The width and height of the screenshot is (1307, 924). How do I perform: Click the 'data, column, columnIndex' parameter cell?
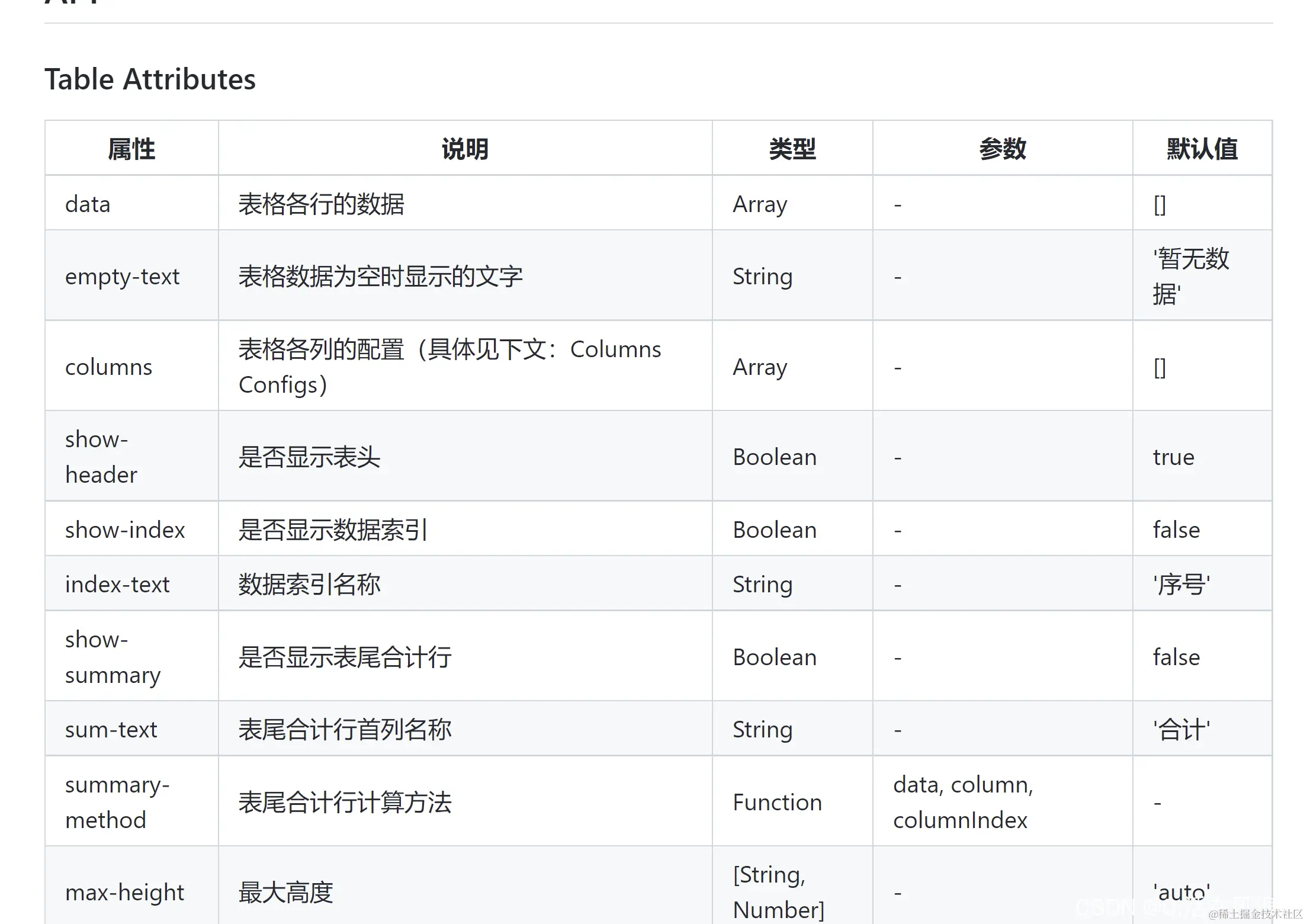(963, 803)
